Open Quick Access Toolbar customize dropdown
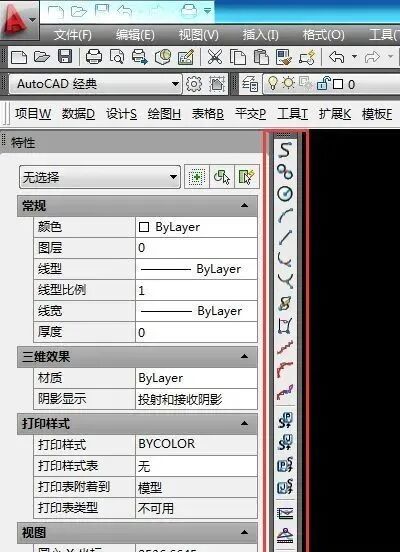The image size is (400, 552). (x=208, y=11)
